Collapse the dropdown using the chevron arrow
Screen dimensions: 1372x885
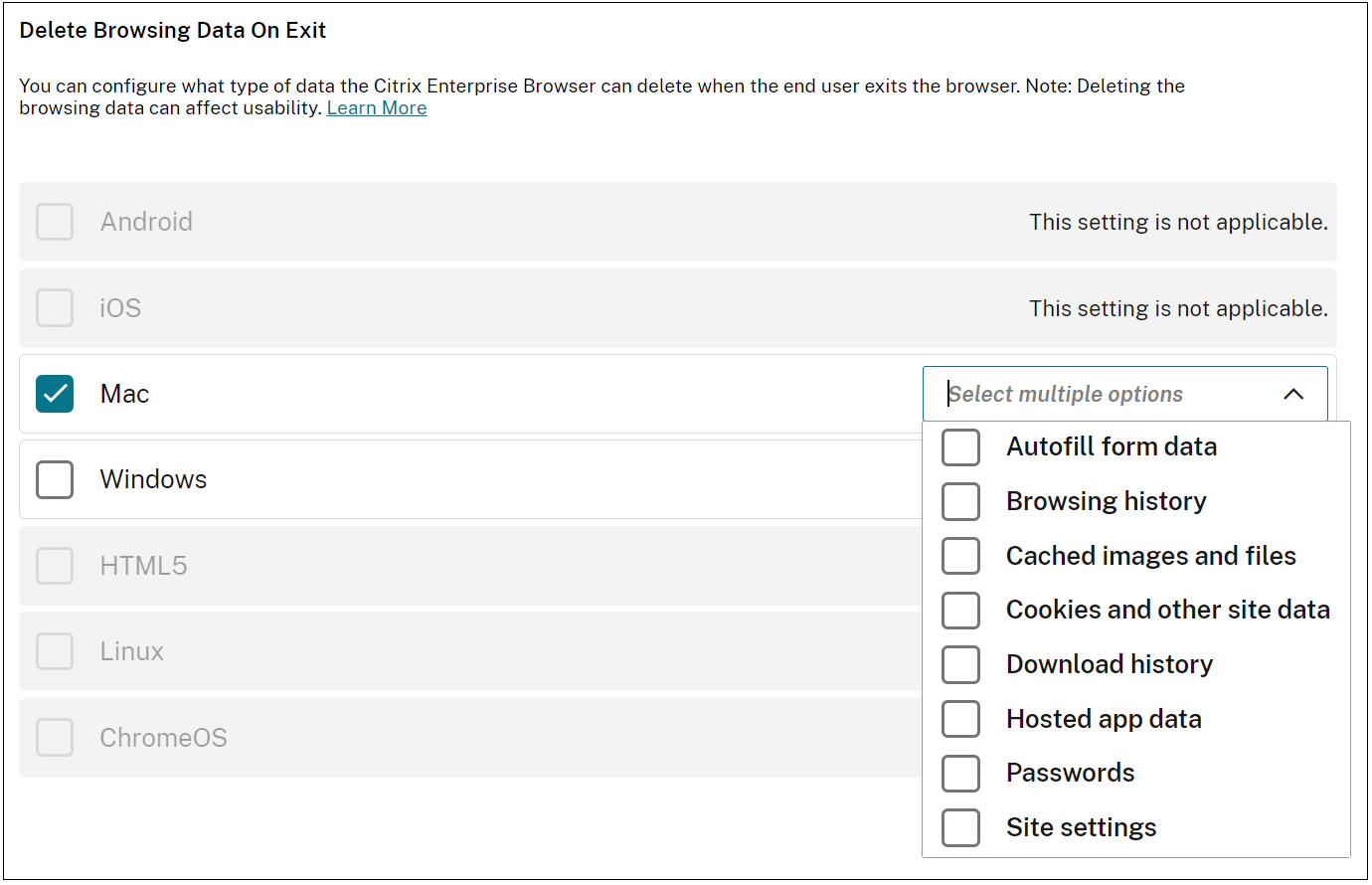[x=1293, y=394]
